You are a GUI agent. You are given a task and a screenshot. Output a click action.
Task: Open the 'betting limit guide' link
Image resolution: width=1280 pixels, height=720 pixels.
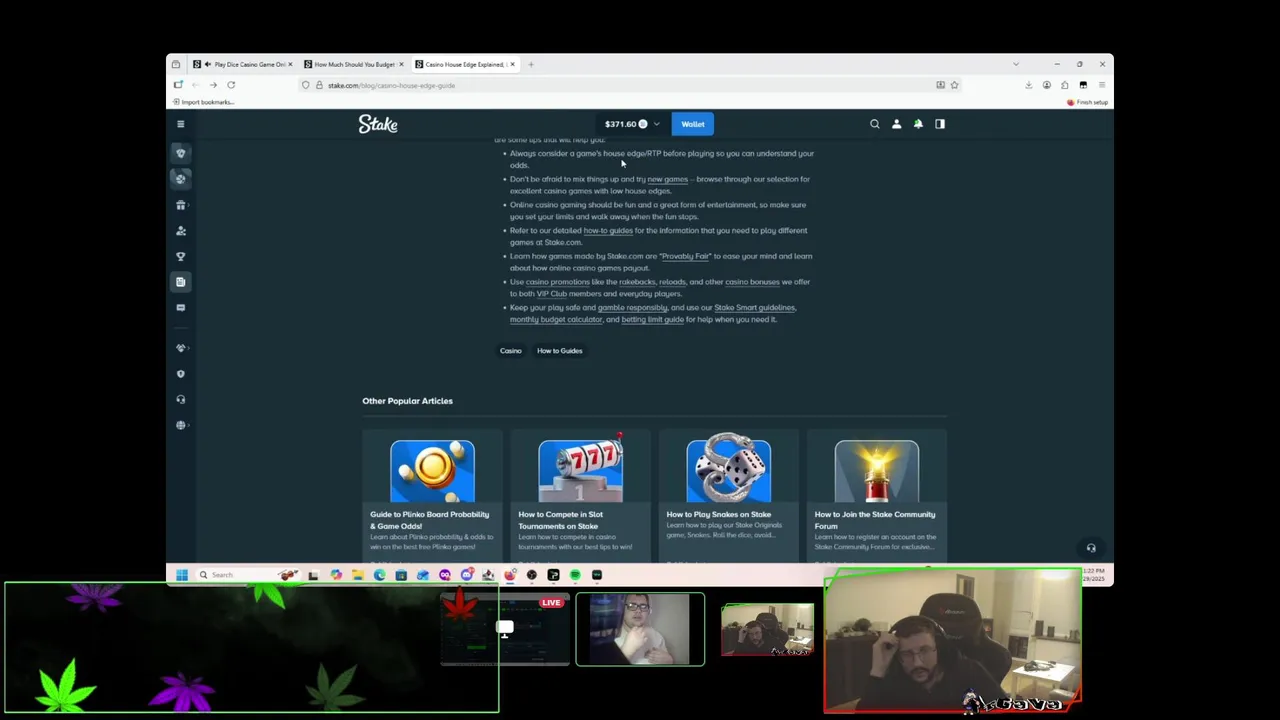click(x=652, y=320)
